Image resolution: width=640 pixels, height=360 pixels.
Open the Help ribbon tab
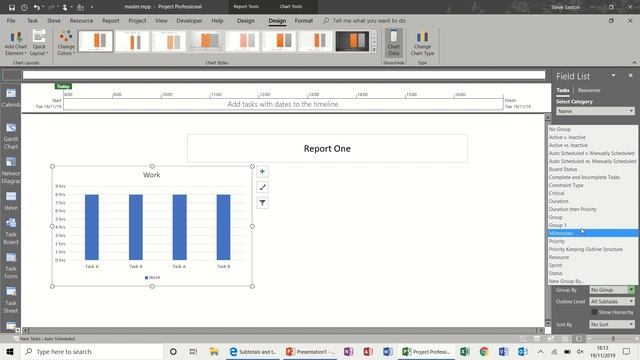(x=217, y=20)
